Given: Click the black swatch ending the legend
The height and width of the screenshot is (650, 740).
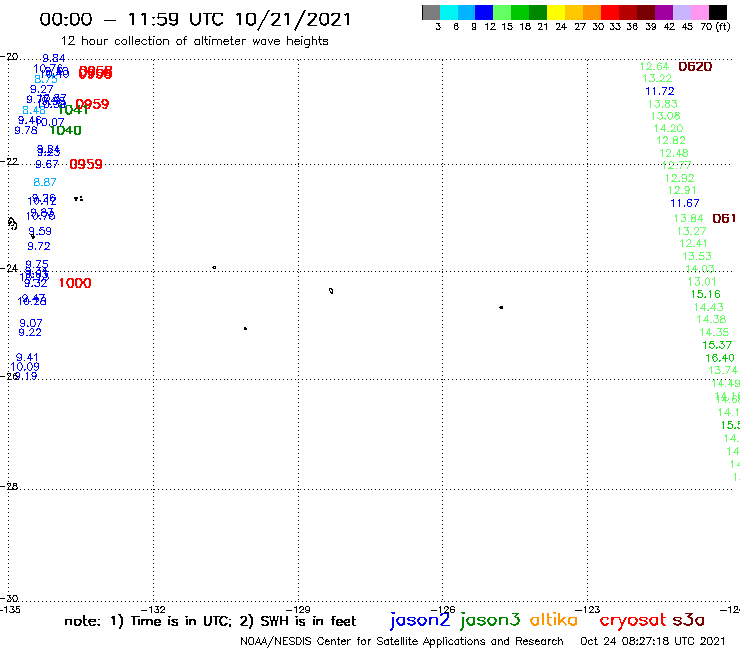Looking at the screenshot, I should pos(717,12).
